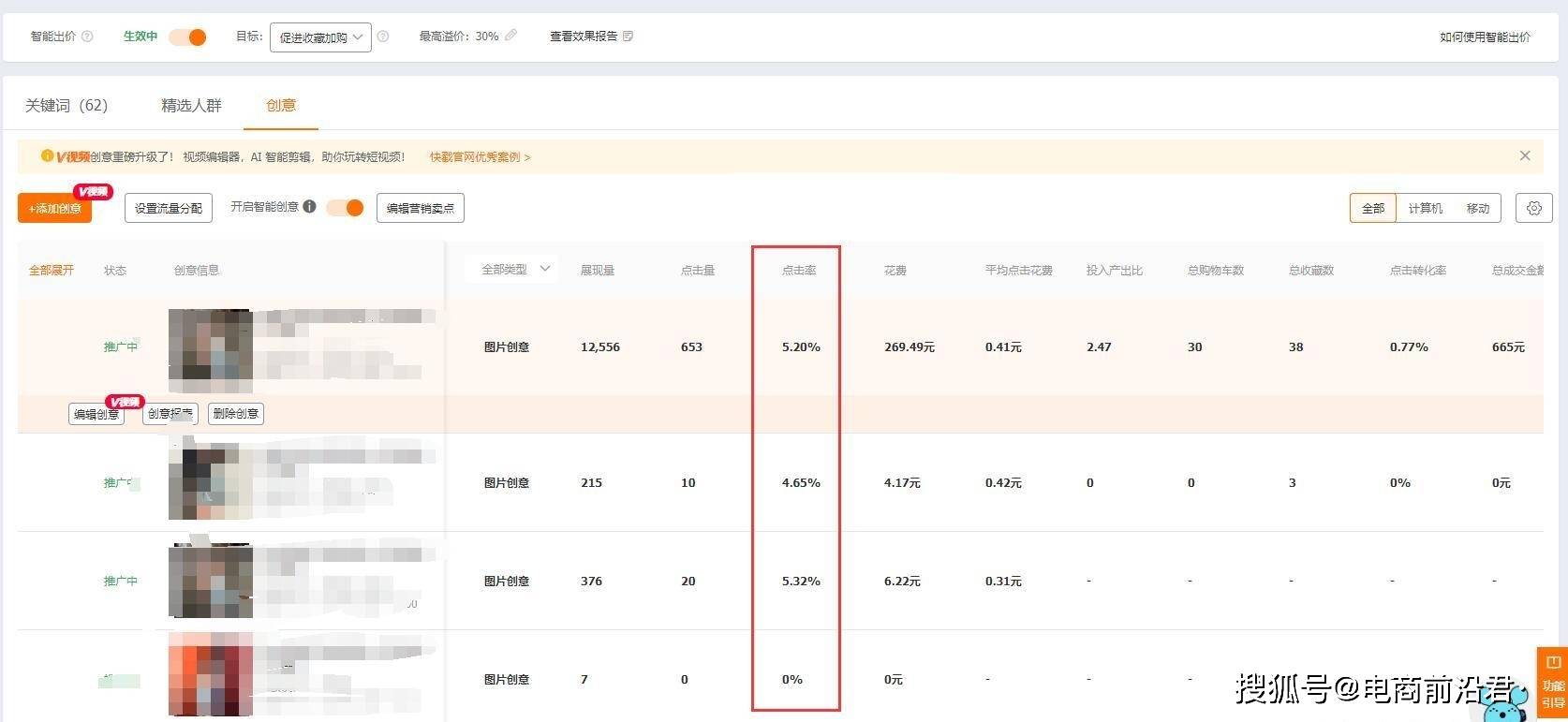Open table column settings gear icon
This screenshot has width=1568, height=722.
(x=1533, y=208)
